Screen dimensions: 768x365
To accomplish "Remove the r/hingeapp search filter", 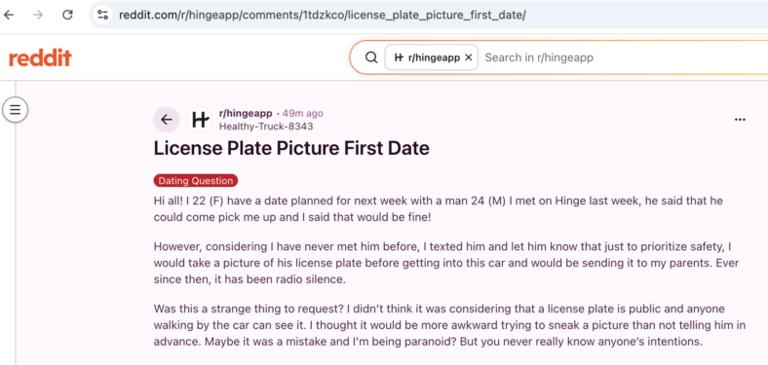I will coord(468,57).
